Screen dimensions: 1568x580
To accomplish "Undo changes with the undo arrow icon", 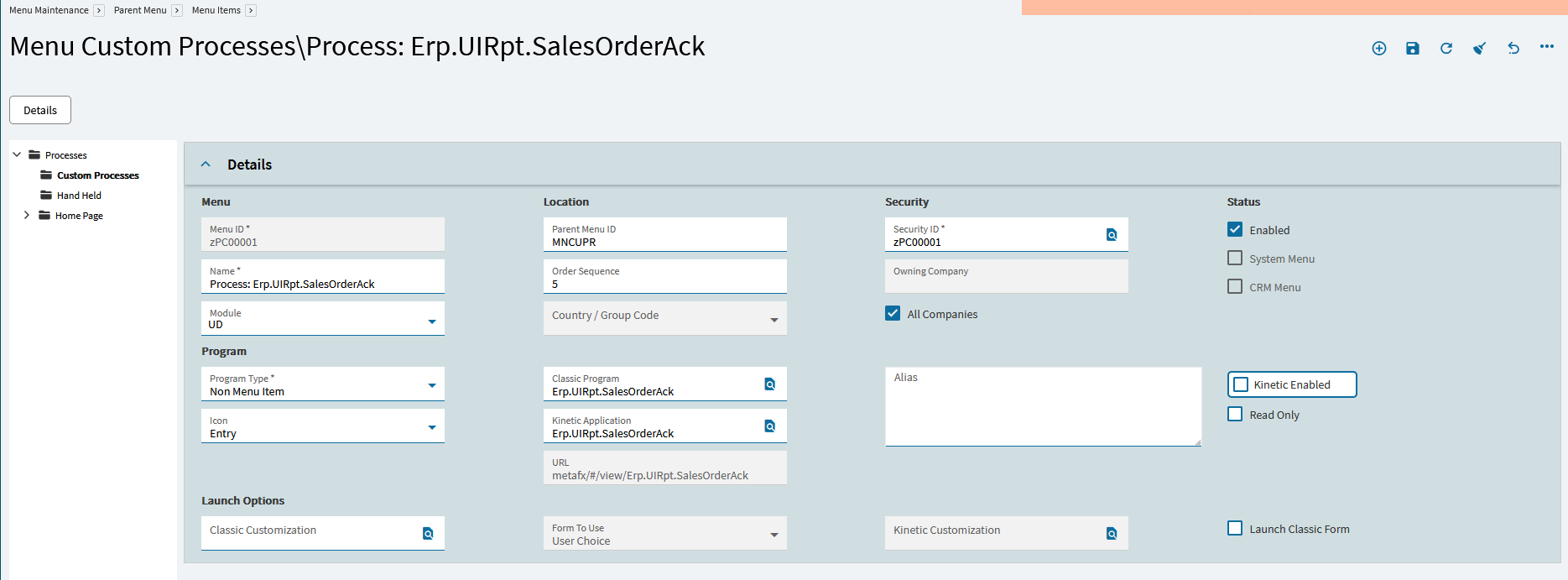I will coord(1513,49).
